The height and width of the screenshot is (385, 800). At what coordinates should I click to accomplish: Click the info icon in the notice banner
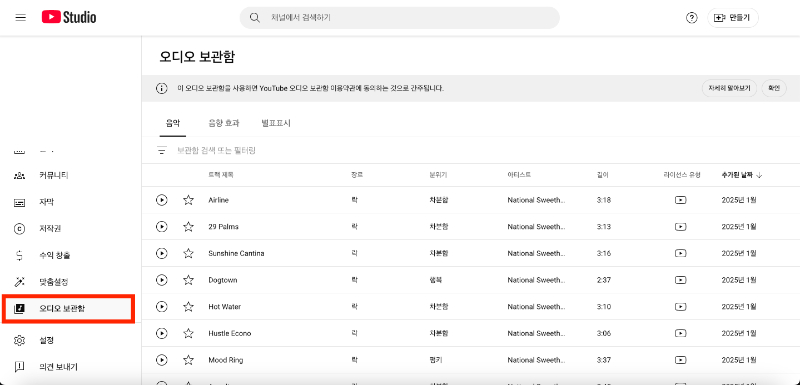tap(162, 88)
